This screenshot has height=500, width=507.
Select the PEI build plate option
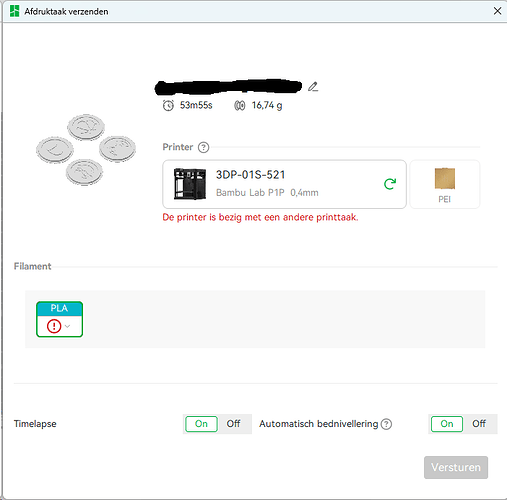445,184
